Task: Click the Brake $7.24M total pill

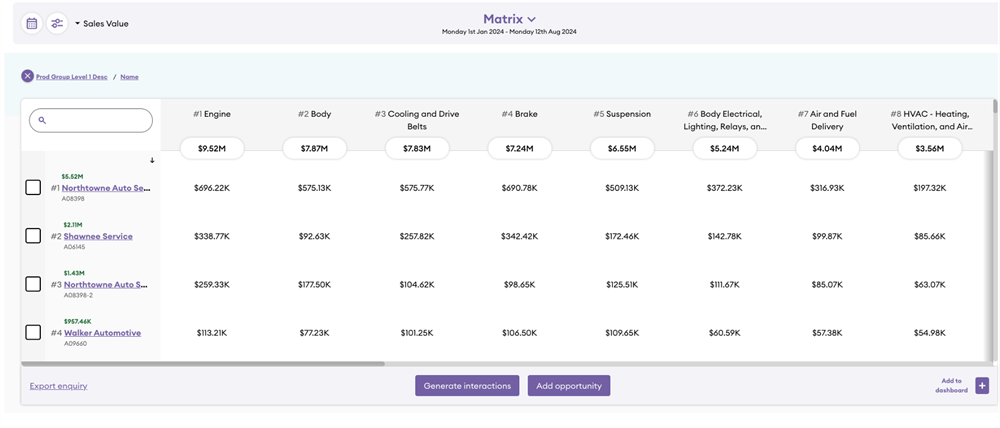Action: [519, 148]
